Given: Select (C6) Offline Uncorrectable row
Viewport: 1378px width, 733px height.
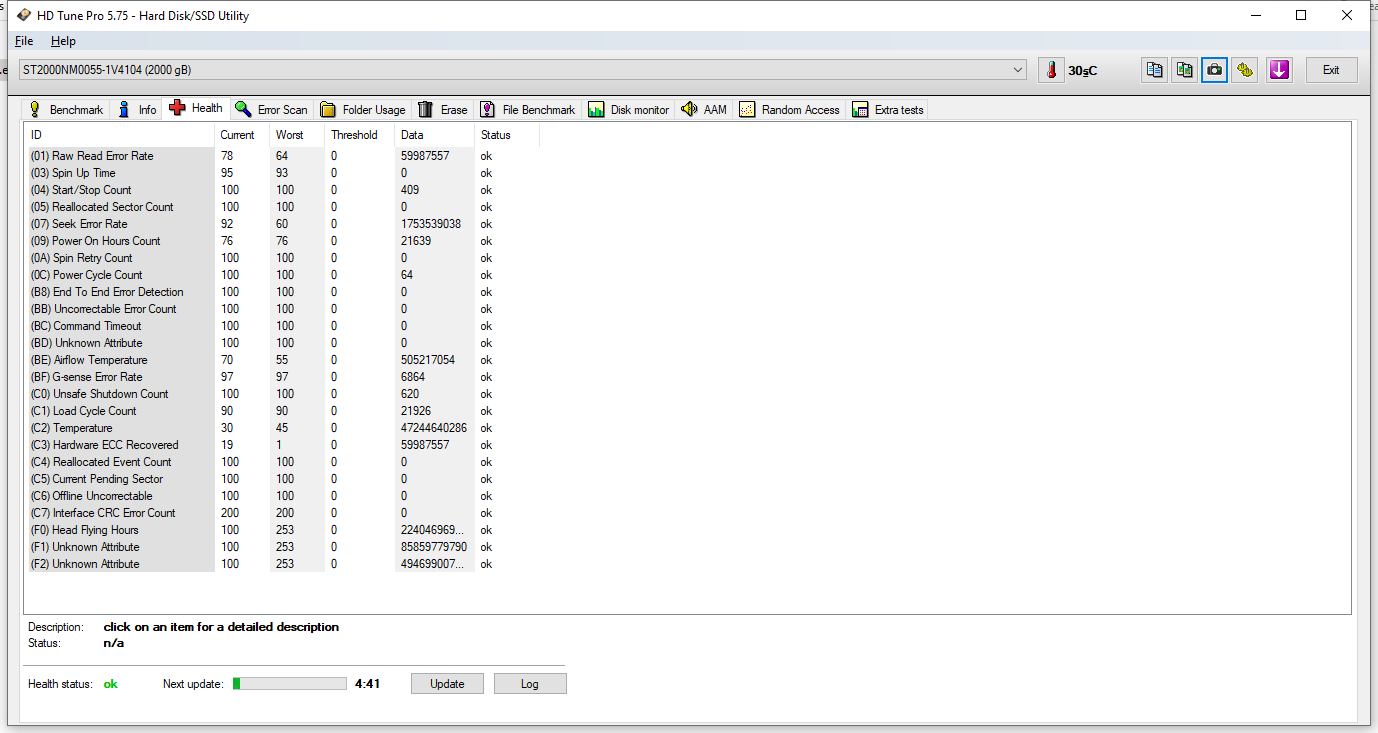Looking at the screenshot, I should pyautogui.click(x=283, y=496).
